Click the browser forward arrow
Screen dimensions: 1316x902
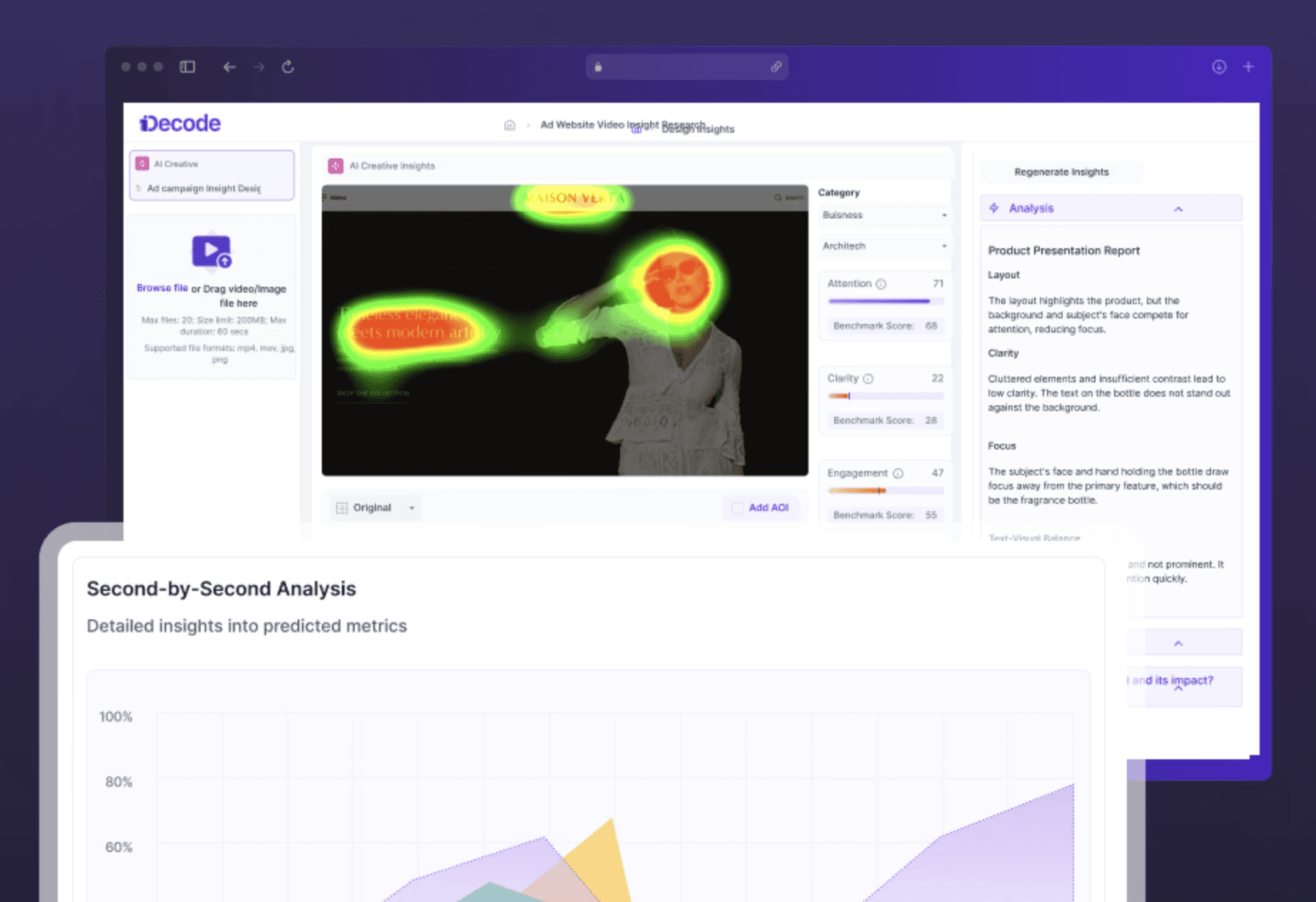click(x=259, y=66)
